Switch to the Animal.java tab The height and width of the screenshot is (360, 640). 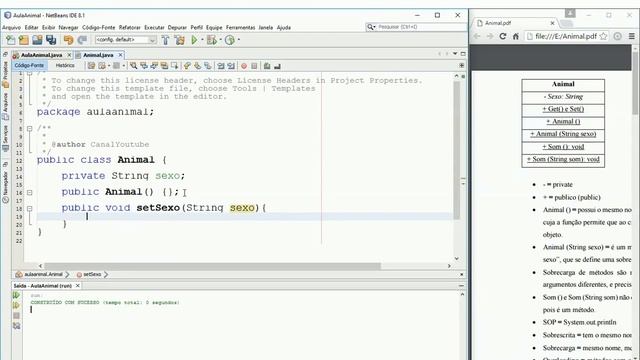[98, 55]
